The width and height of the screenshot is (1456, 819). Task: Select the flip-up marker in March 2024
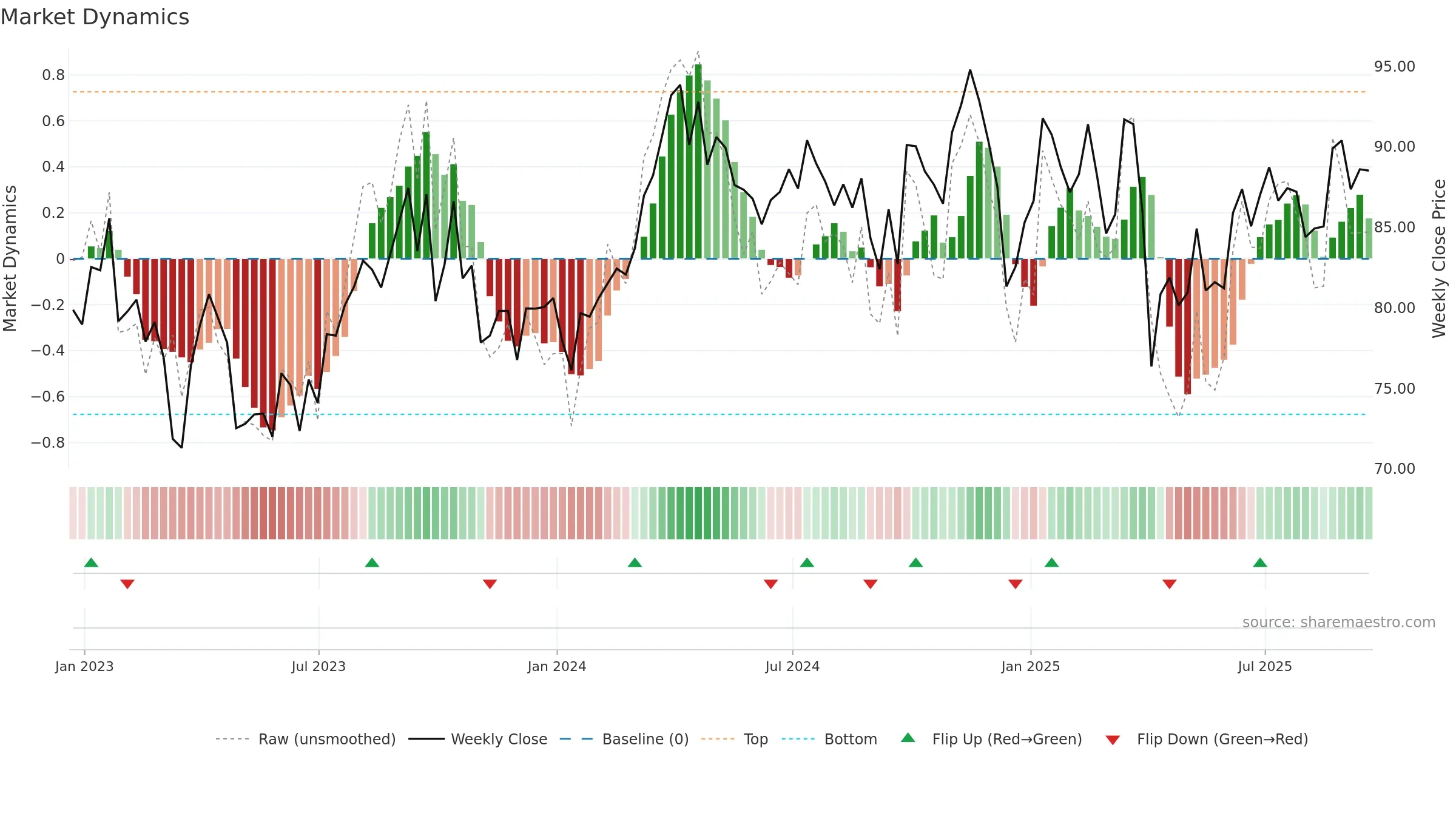tap(635, 562)
